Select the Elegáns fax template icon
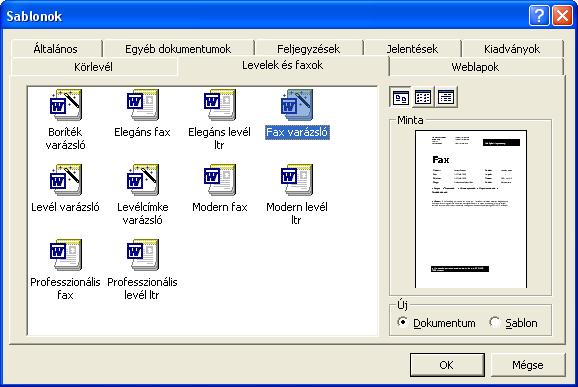 (x=143, y=105)
